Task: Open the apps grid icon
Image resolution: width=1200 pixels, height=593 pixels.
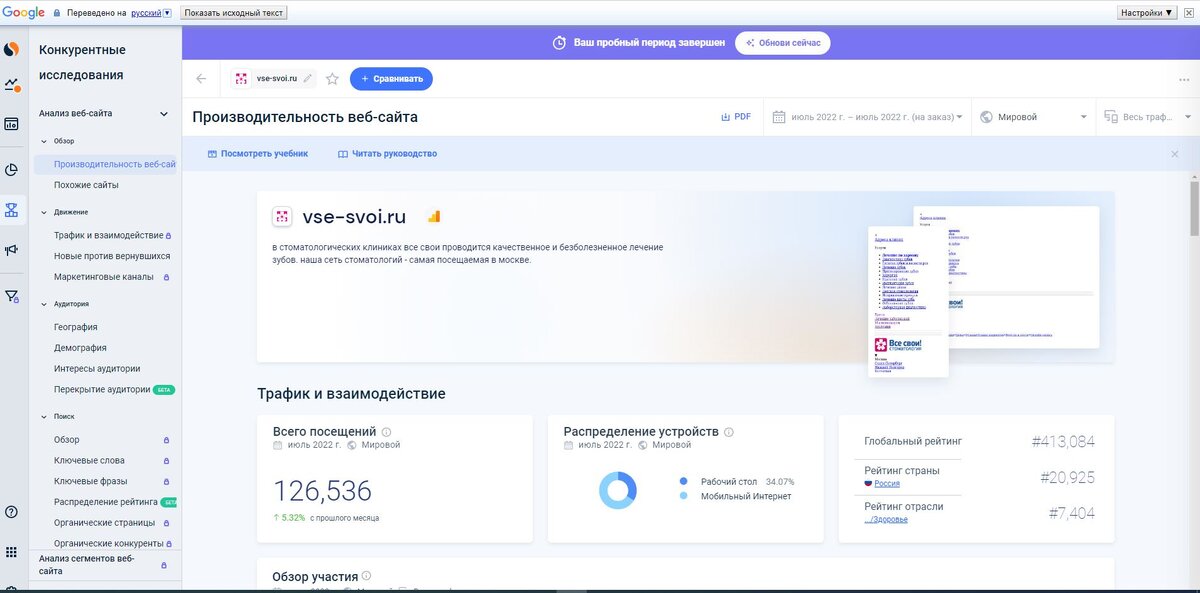Action: point(11,551)
